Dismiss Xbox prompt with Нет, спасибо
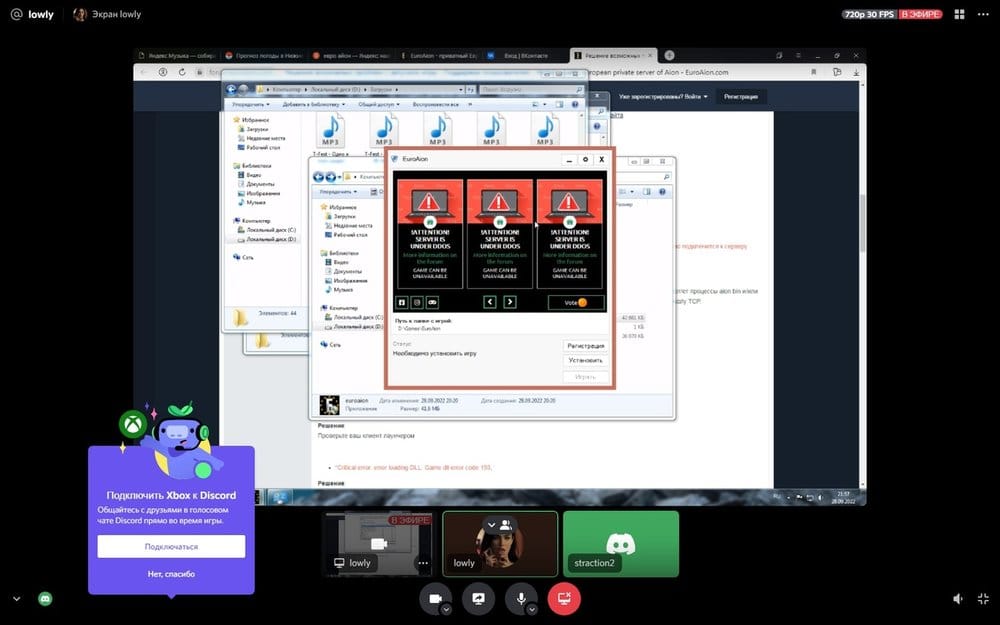This screenshot has height=625, width=1000. [171, 574]
